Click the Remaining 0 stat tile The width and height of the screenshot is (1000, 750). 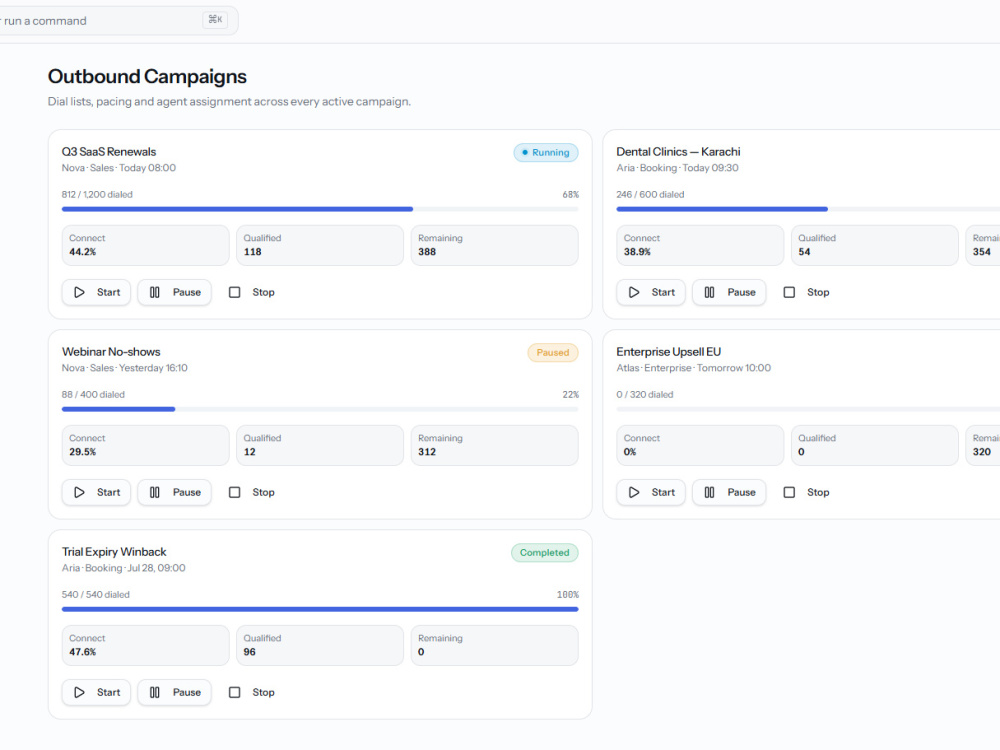495,646
